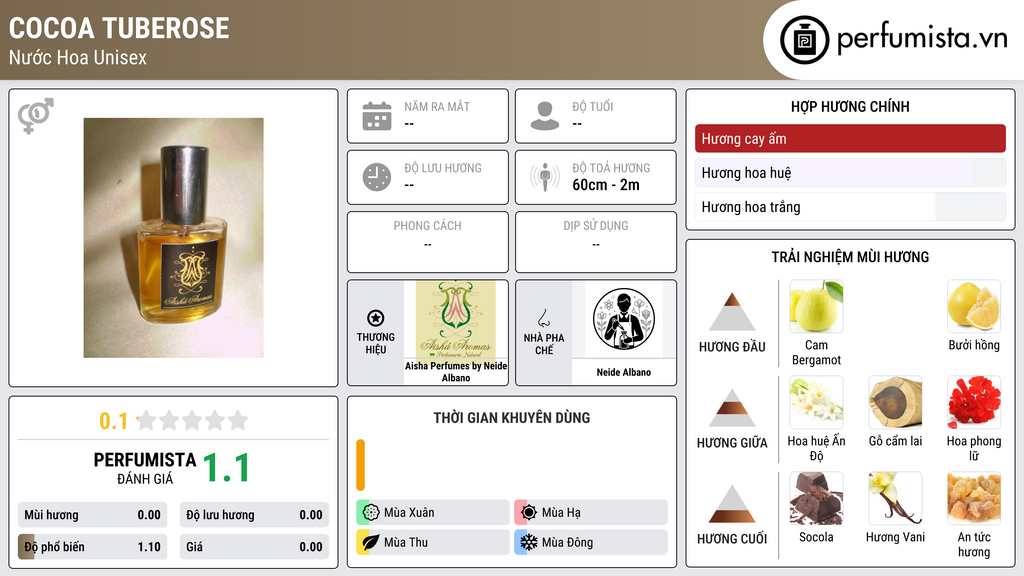Open the Cam Bergamot note image
The width and height of the screenshot is (1024, 576).
click(816, 306)
